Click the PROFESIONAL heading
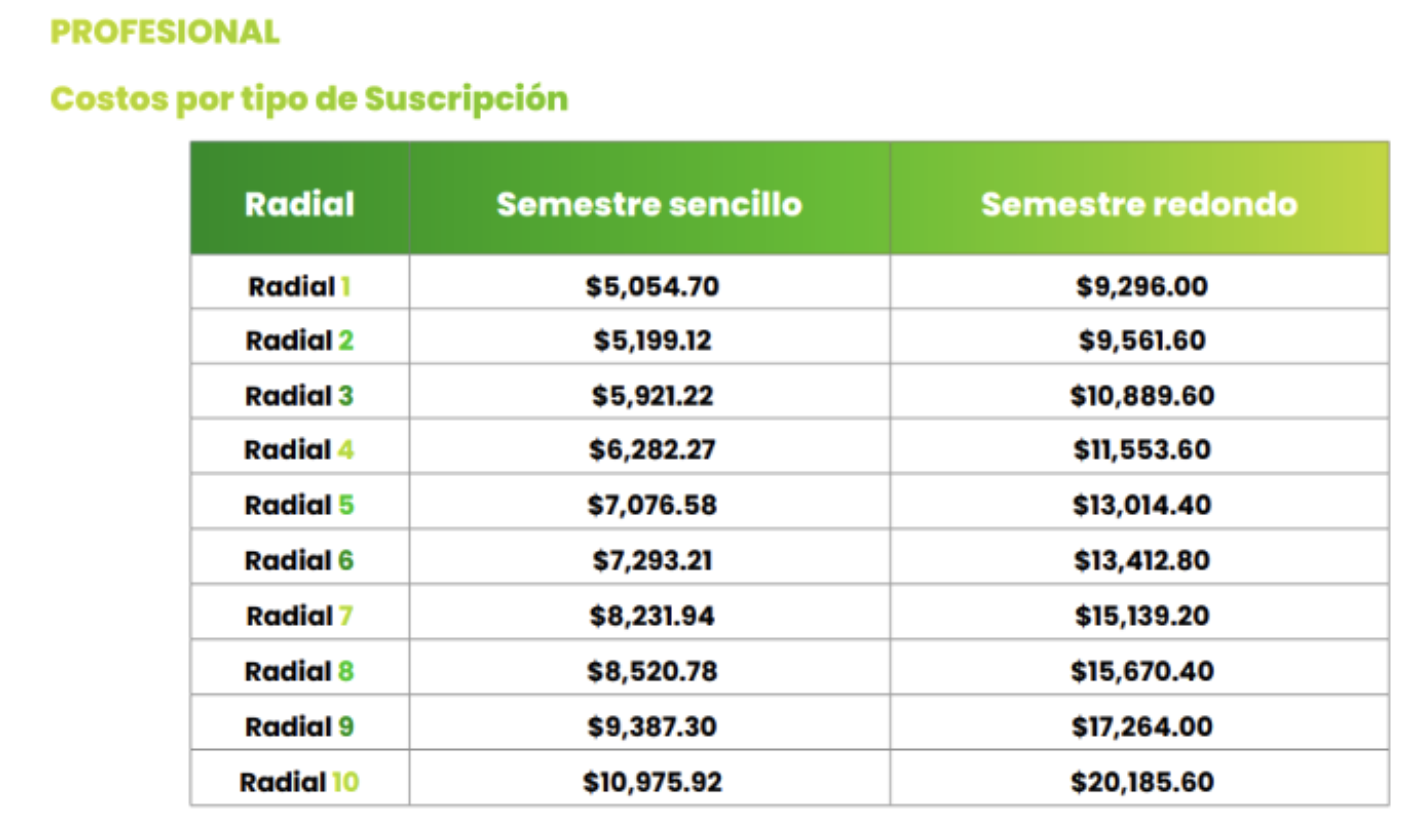This screenshot has height=814, width=1428. pyautogui.click(x=165, y=32)
